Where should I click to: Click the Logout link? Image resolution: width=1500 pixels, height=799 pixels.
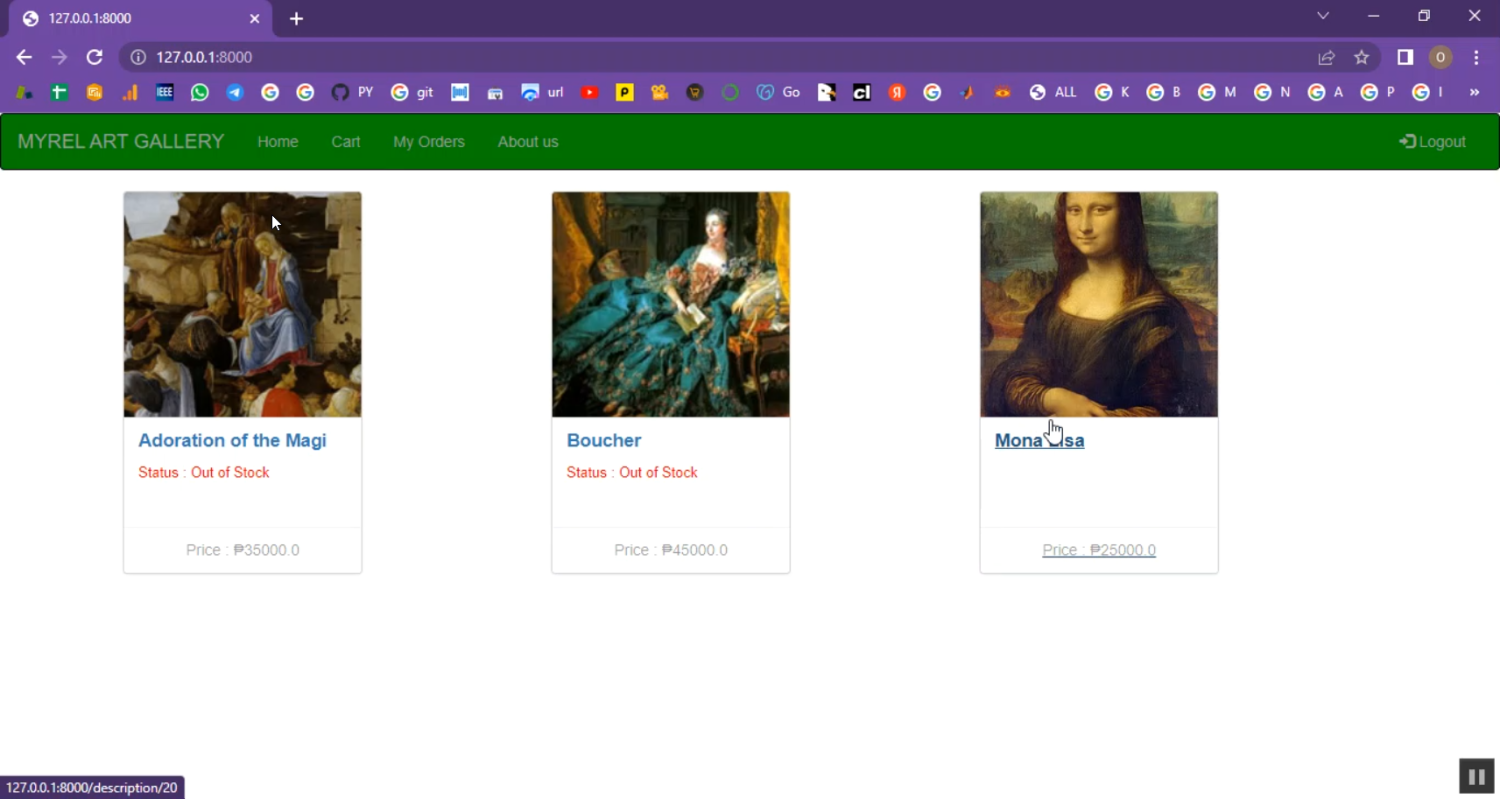pyautogui.click(x=1432, y=142)
